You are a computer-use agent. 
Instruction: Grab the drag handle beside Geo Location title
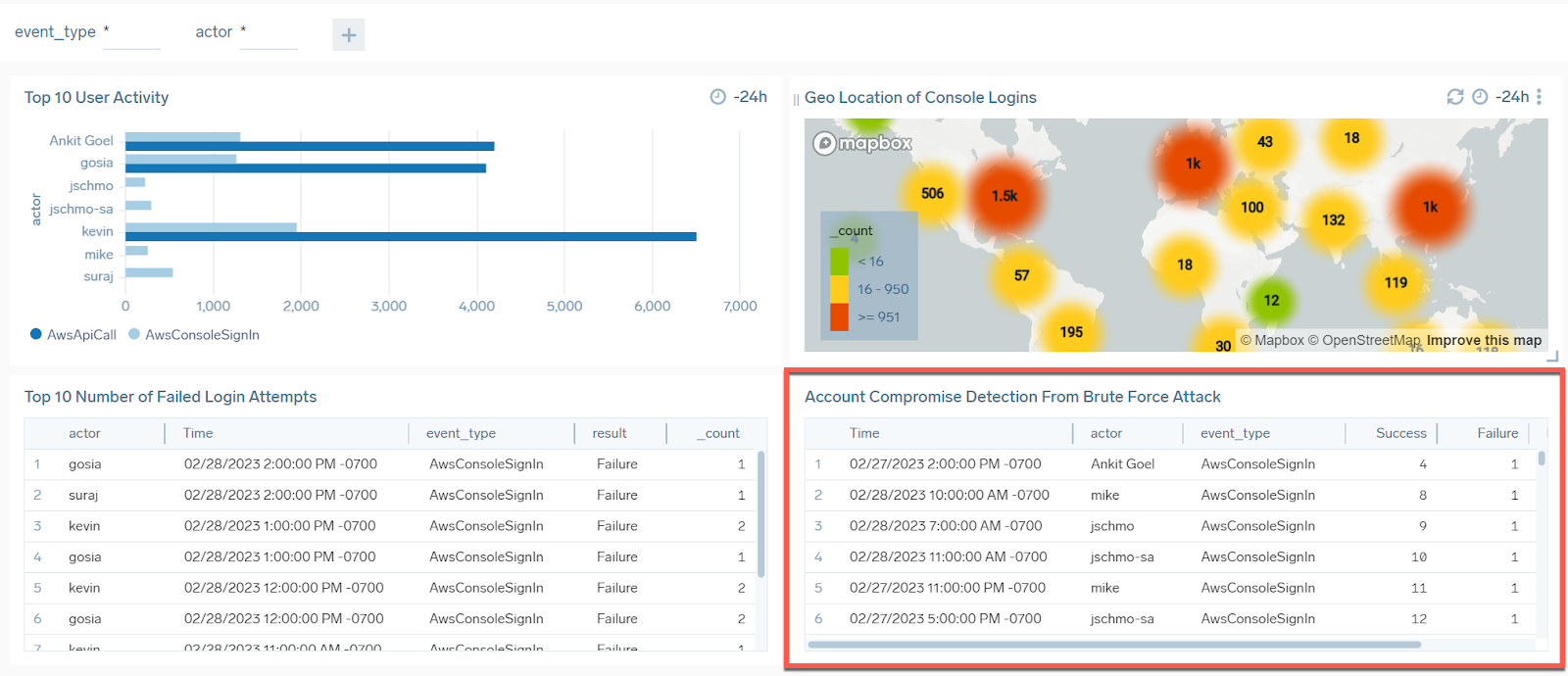point(796,99)
